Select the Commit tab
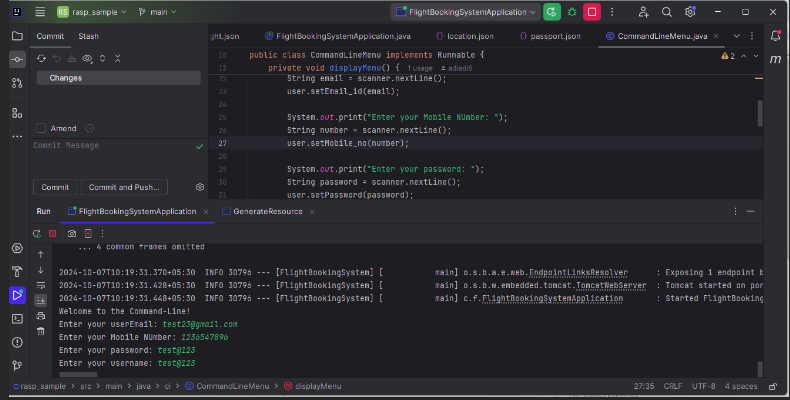The image size is (790, 400). coord(50,36)
